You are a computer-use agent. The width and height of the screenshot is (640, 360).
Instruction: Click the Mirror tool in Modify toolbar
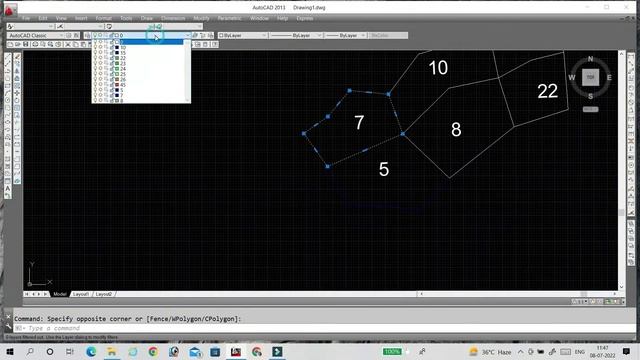pyautogui.click(x=17, y=71)
